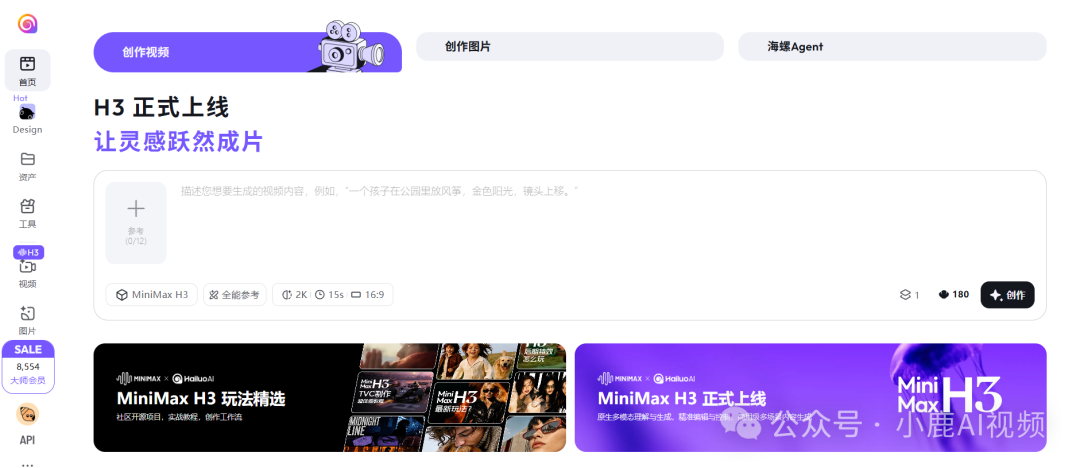Change the 15s duration setting
Image resolution: width=1080 pixels, height=468 pixels.
[x=329, y=294]
